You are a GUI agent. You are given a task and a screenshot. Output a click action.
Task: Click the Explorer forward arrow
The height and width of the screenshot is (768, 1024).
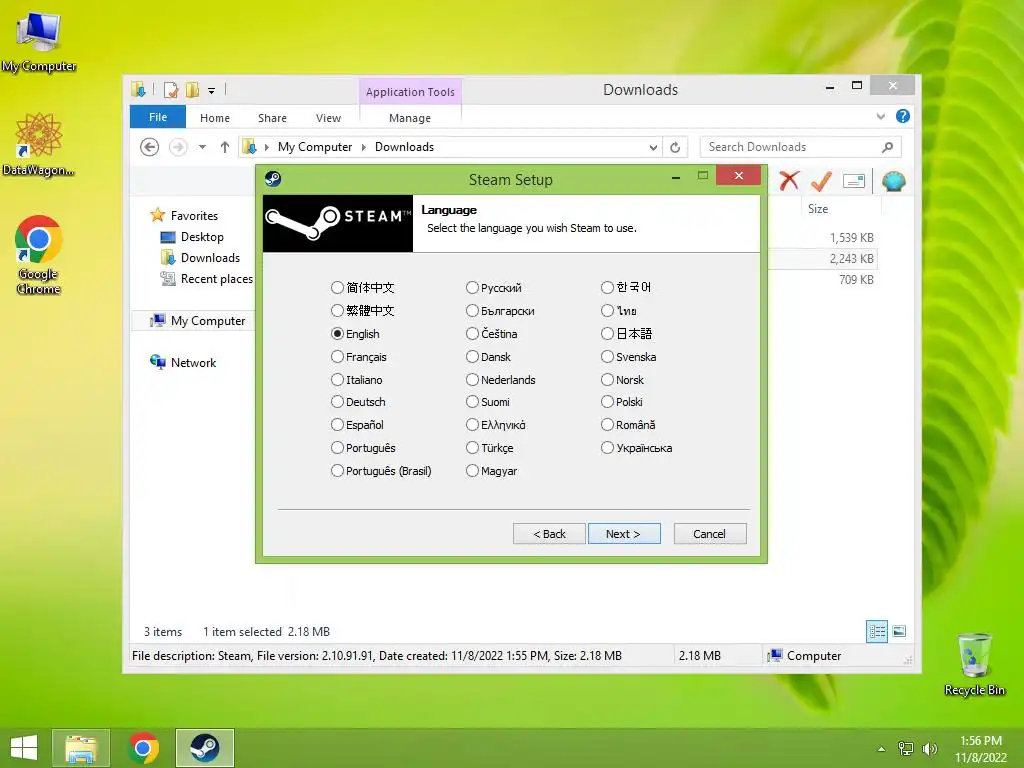click(178, 147)
